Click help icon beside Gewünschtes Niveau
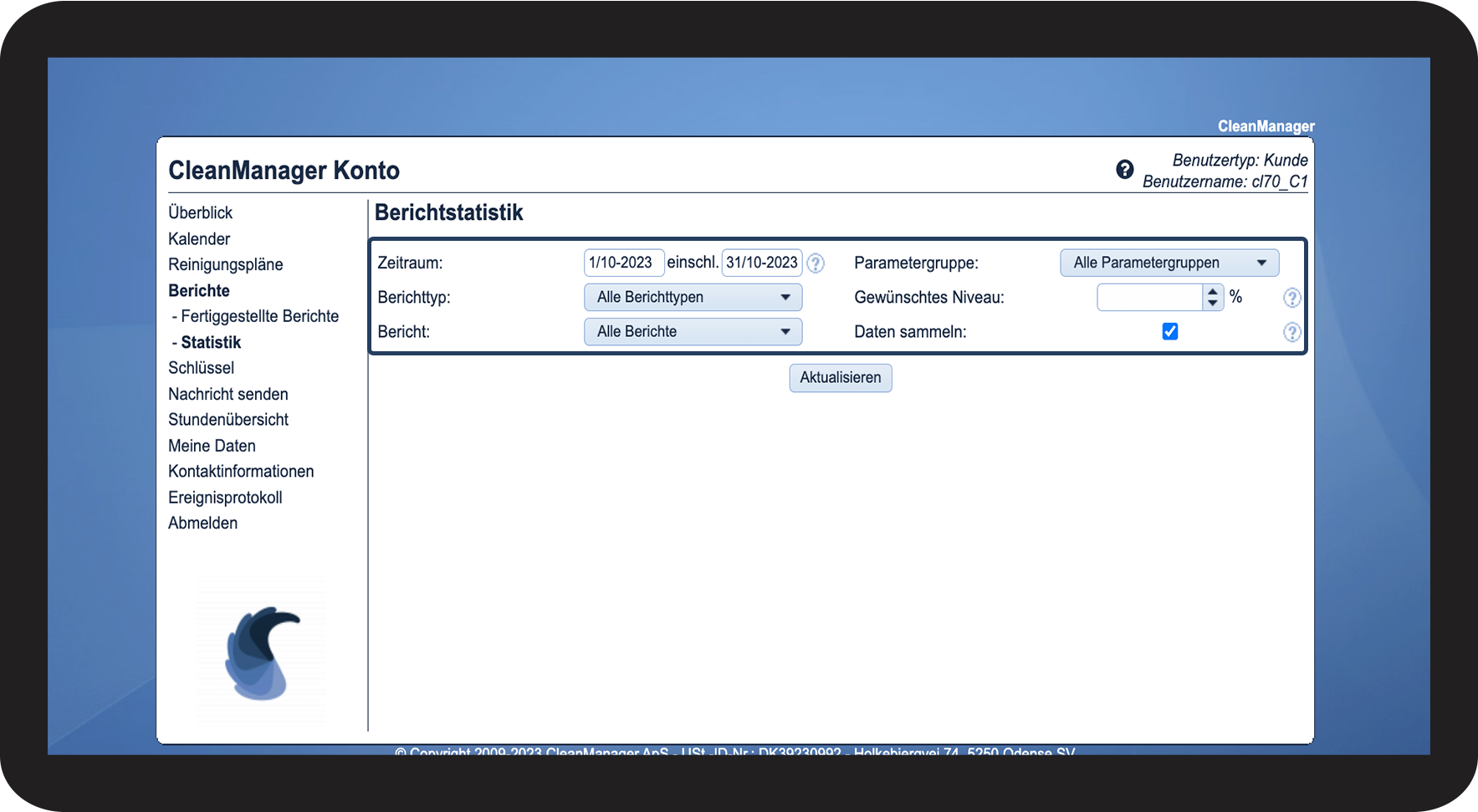Screen dimensions: 1478x812 [x=1291, y=298]
